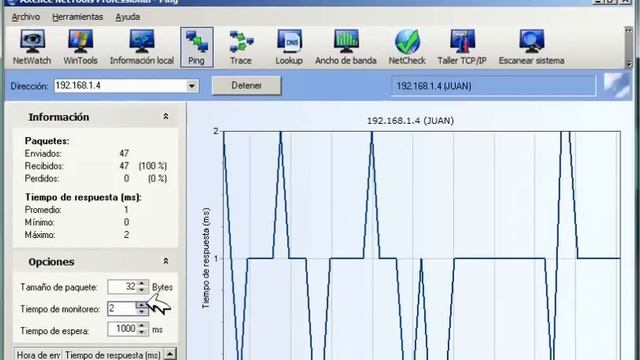Open the Escanear sistema tool
The height and width of the screenshot is (360, 640).
(531, 47)
